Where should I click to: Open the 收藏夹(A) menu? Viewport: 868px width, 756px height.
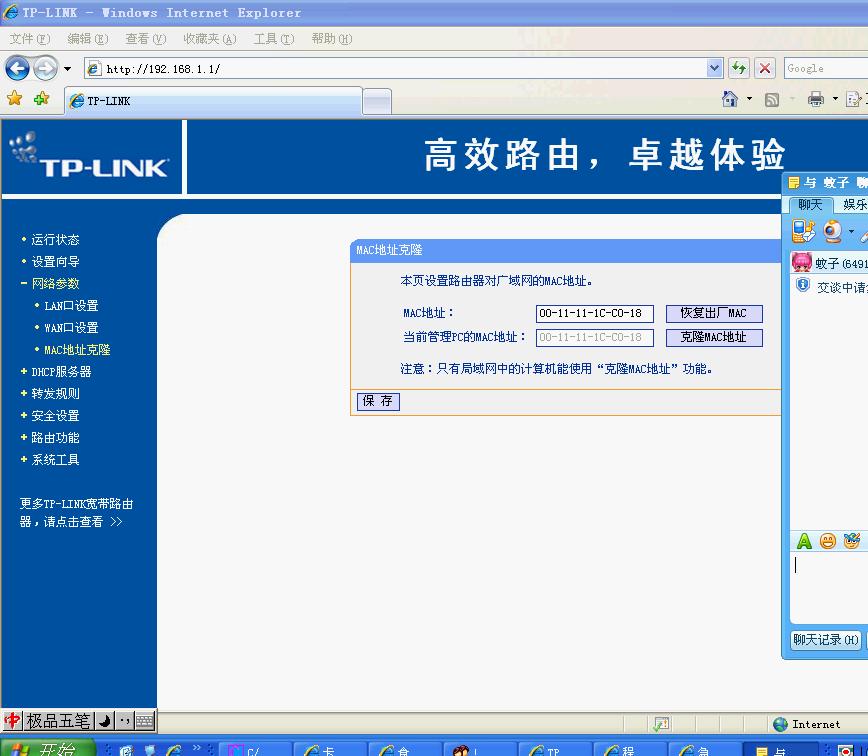click(x=210, y=39)
